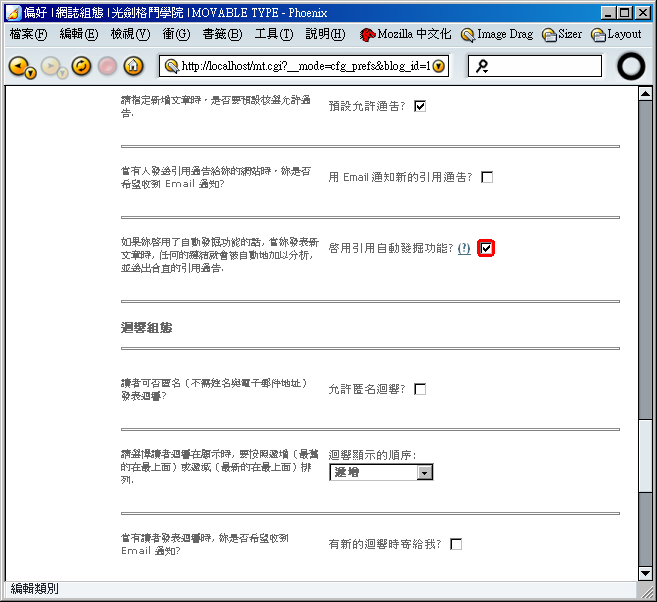The height and width of the screenshot is (602, 657).
Task: Open the 說明(H) menu
Action: pos(325,34)
